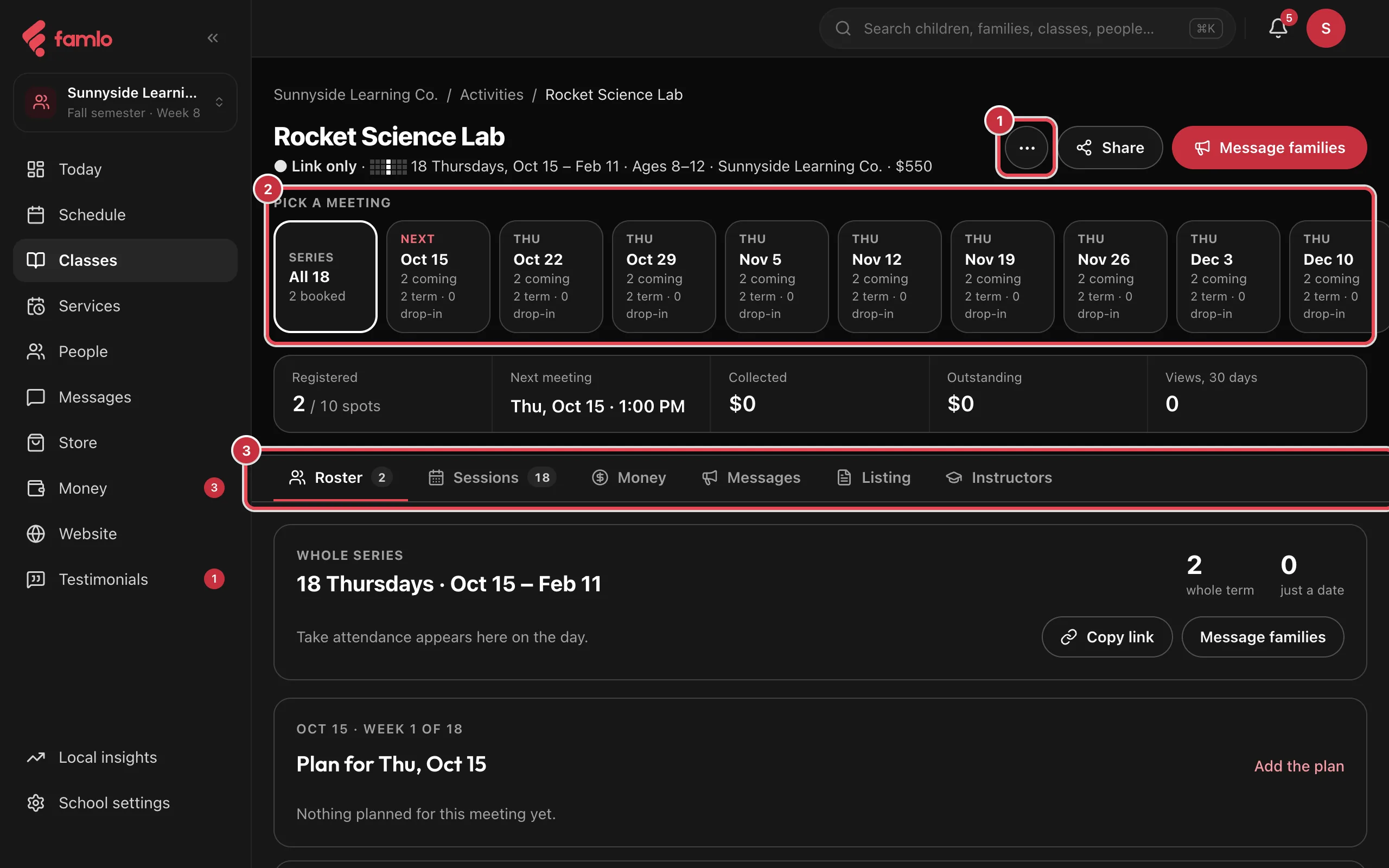Screen dimensions: 1389x868
Task: Select the Thu Oct 22 meeting card
Action: click(x=551, y=277)
